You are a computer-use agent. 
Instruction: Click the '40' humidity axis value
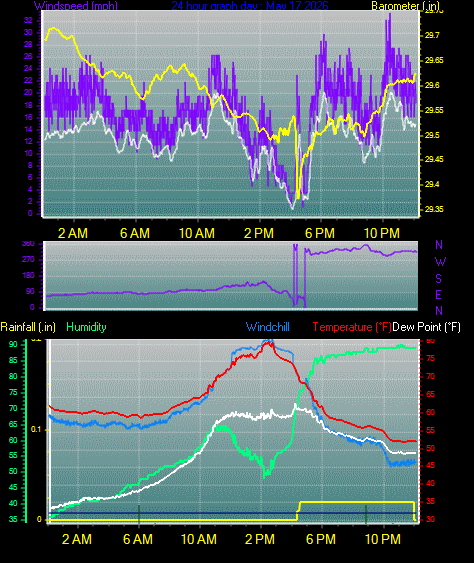click(x=13, y=503)
